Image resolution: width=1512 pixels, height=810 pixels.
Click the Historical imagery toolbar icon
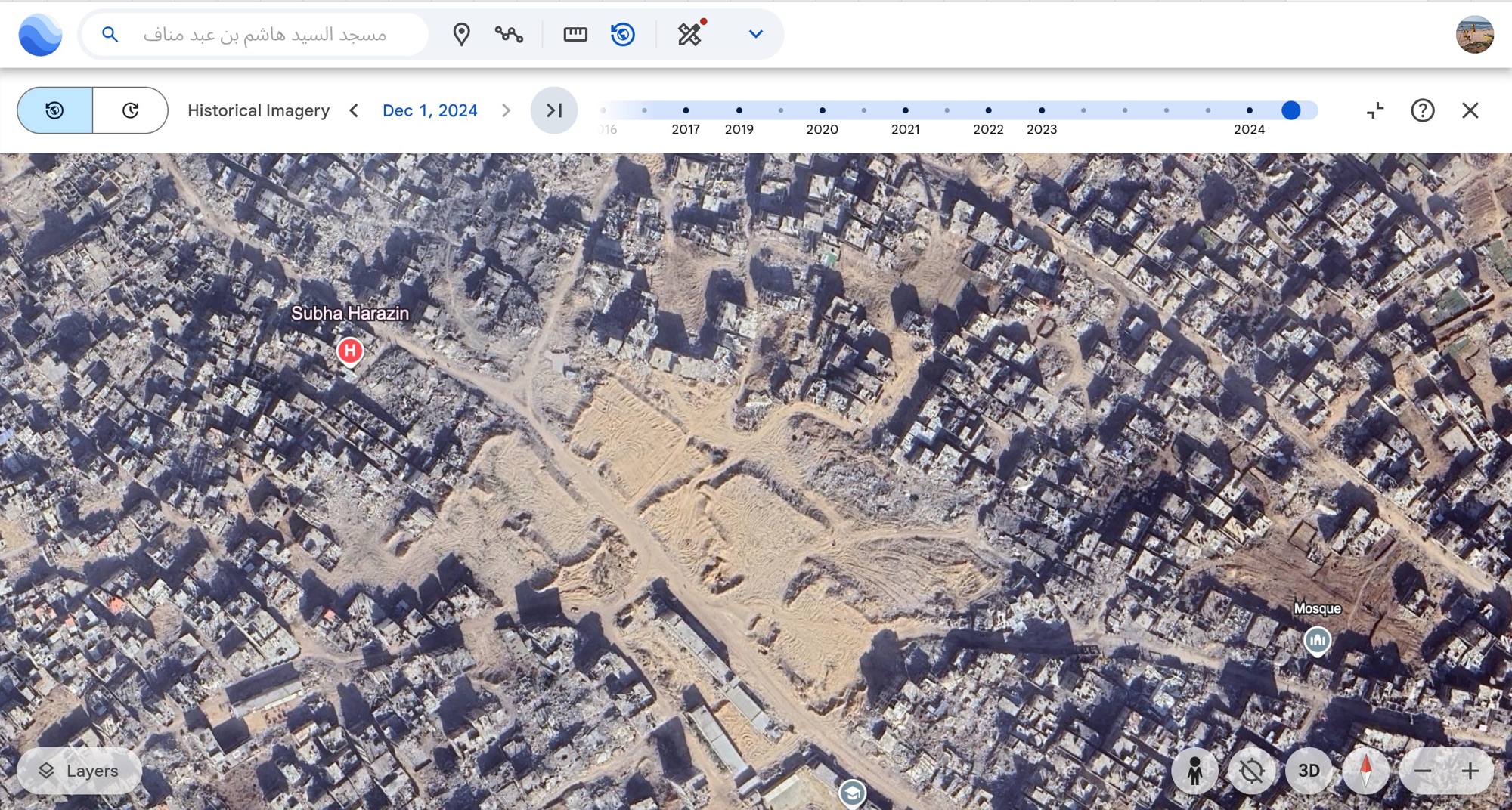623,35
